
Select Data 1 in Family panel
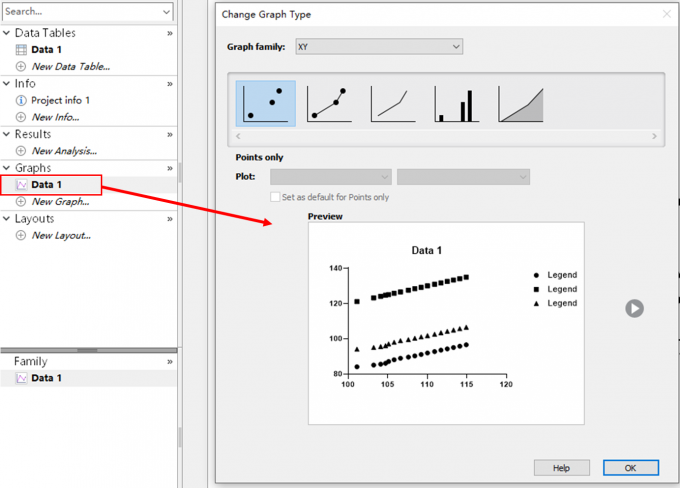click(x=46, y=378)
